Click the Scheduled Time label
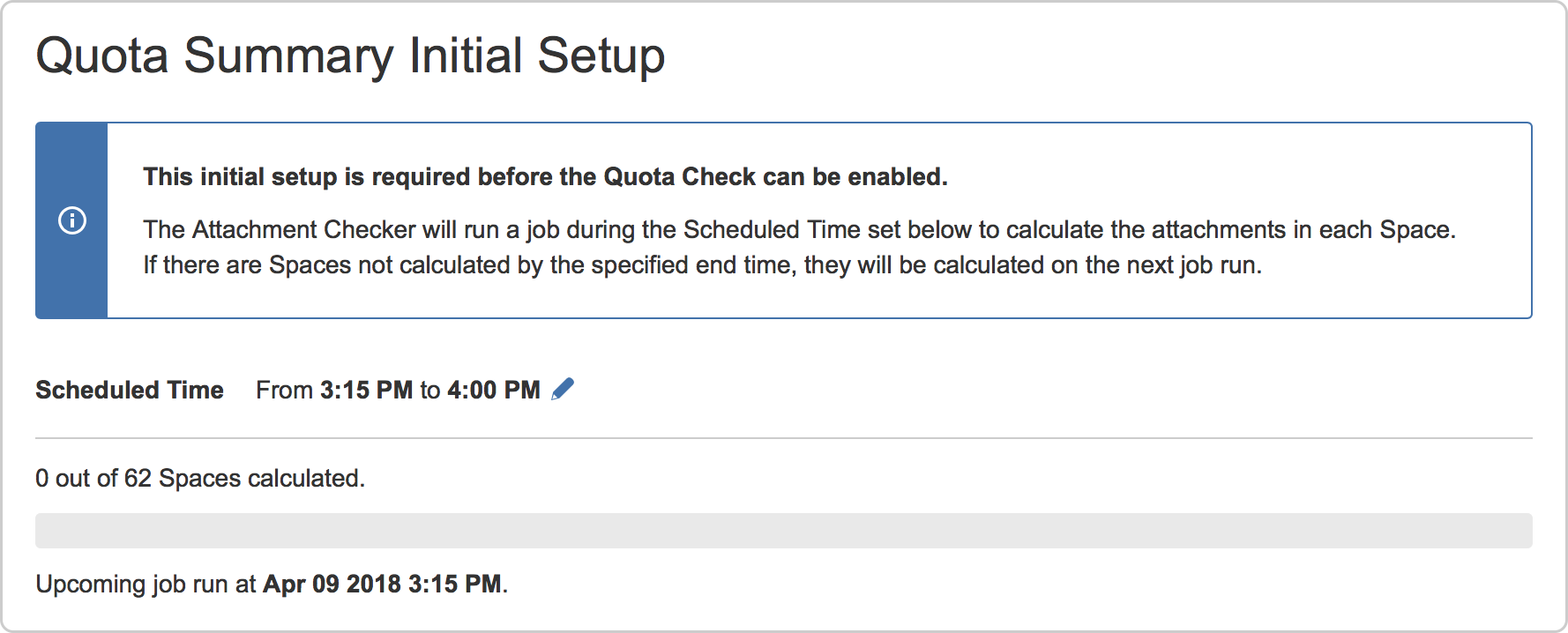 (x=128, y=389)
